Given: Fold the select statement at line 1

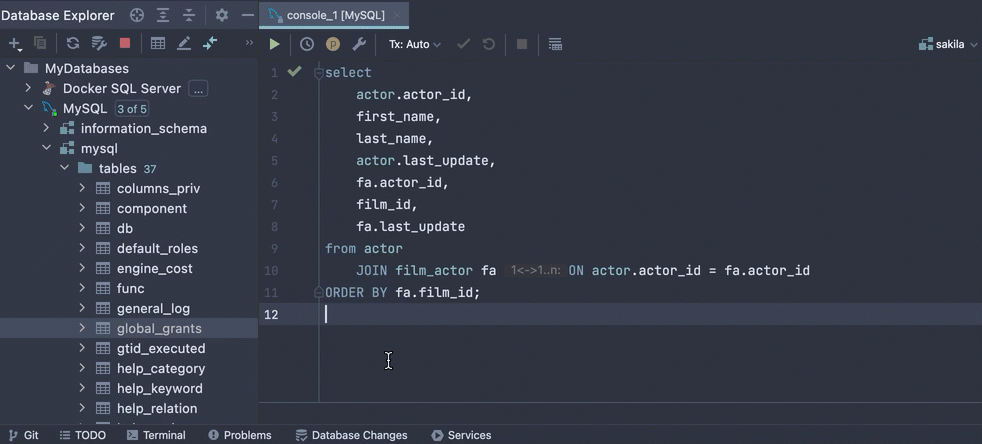Looking at the screenshot, I should (318, 73).
